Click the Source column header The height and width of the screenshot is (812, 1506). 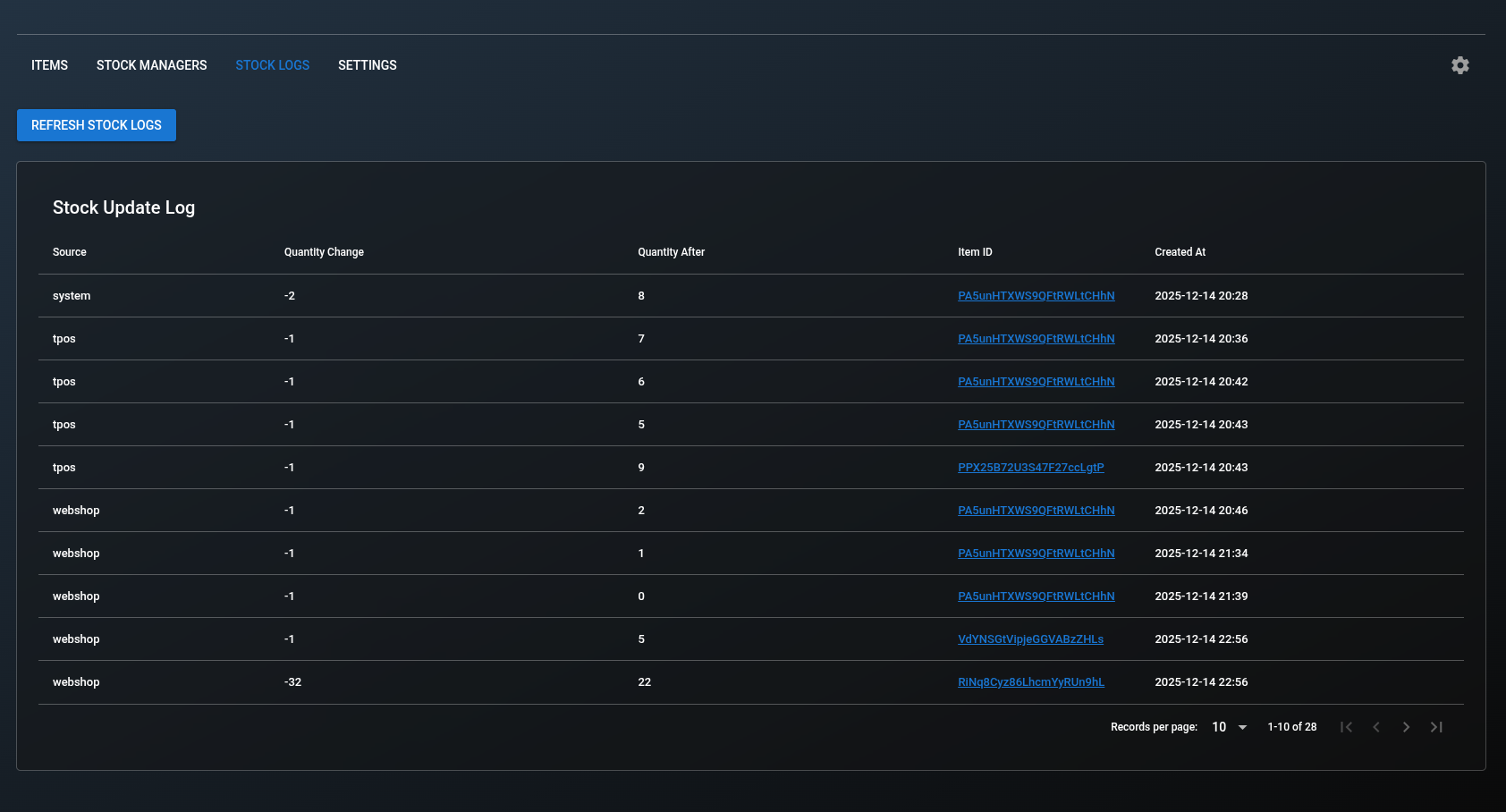coord(69,252)
